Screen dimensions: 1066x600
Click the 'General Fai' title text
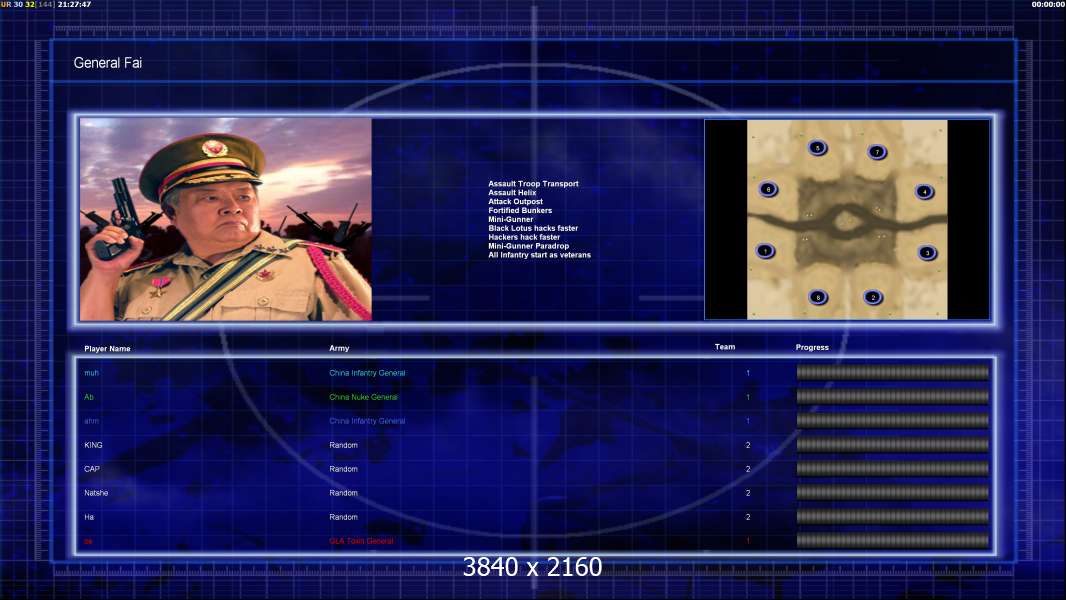(x=107, y=63)
